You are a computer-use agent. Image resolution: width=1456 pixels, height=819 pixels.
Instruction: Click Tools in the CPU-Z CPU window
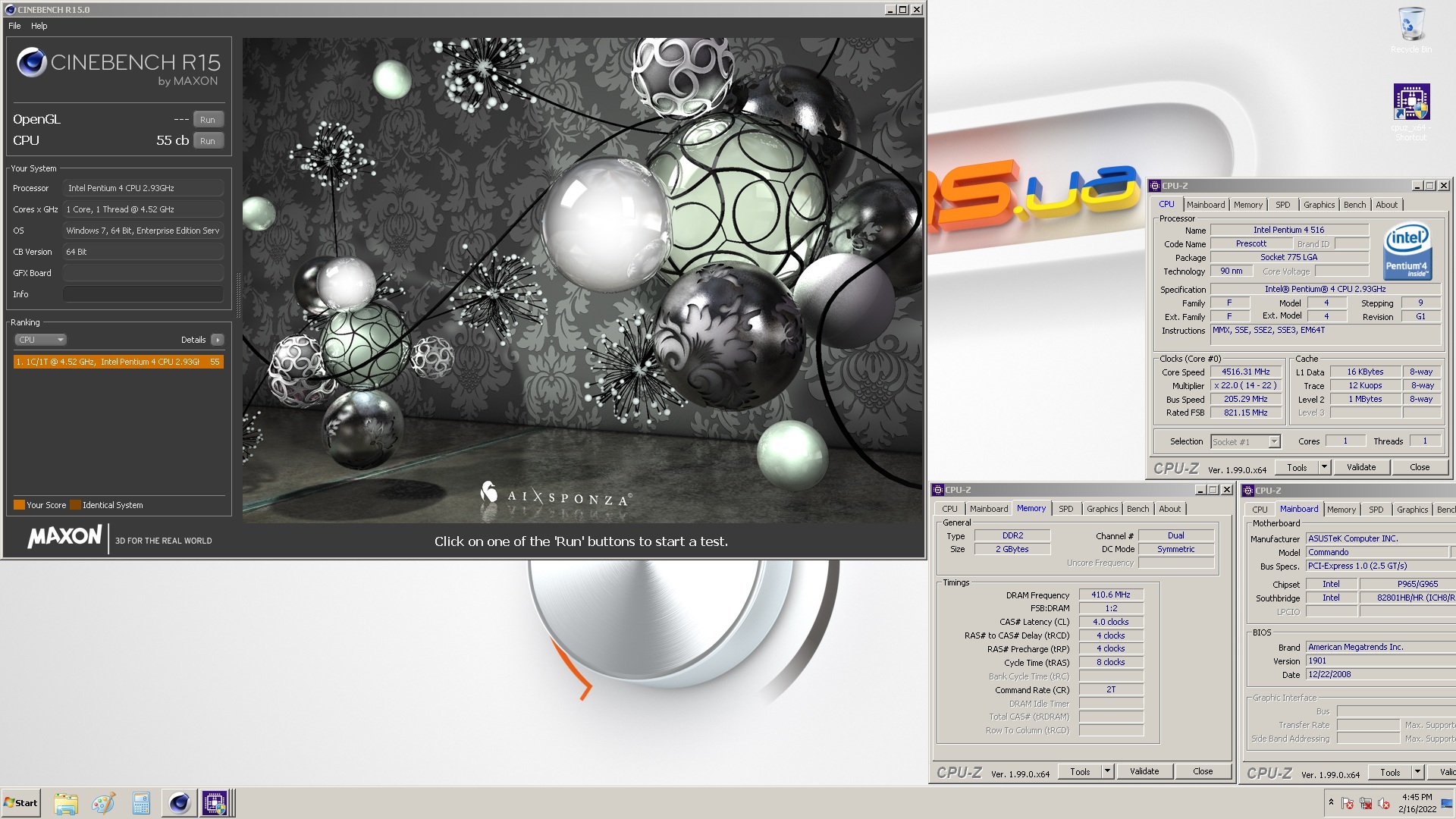(1297, 467)
